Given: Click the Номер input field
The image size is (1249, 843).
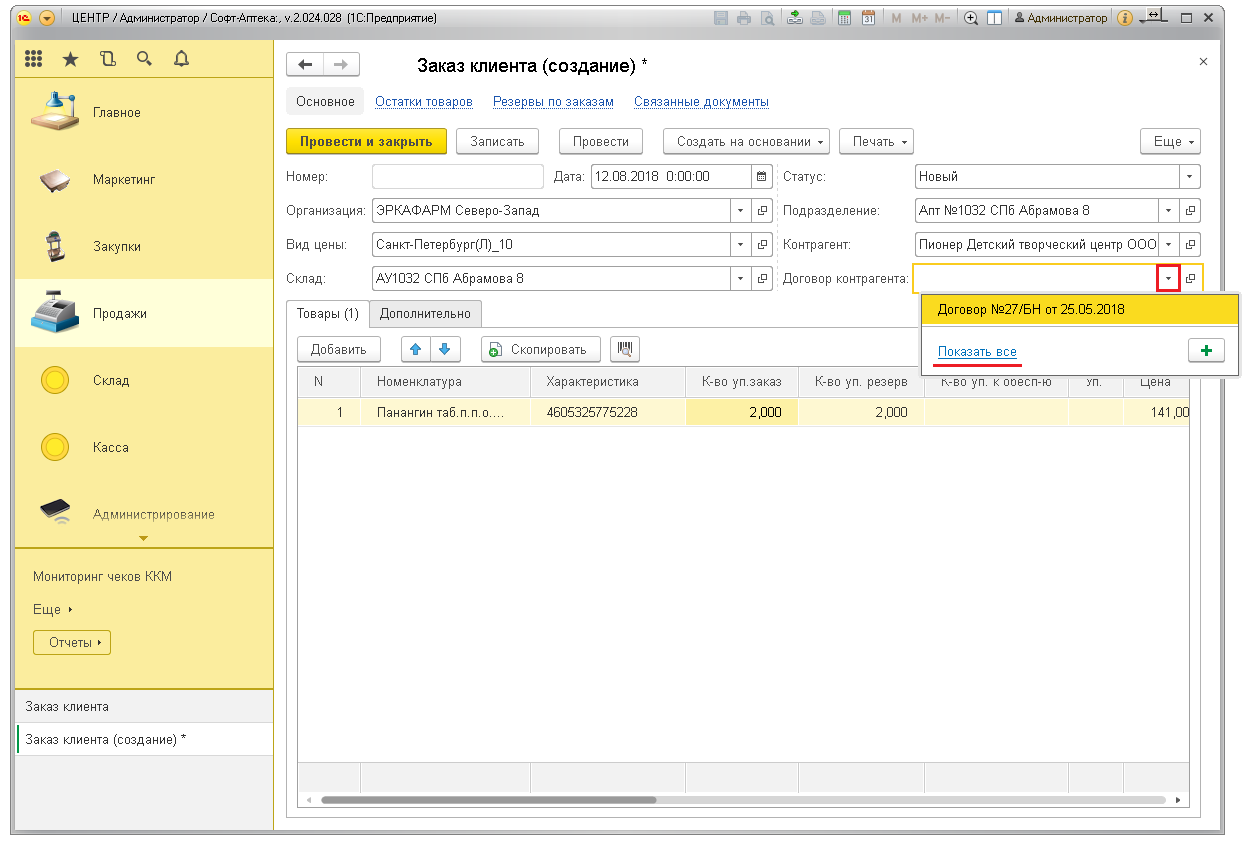Looking at the screenshot, I should pyautogui.click(x=457, y=177).
